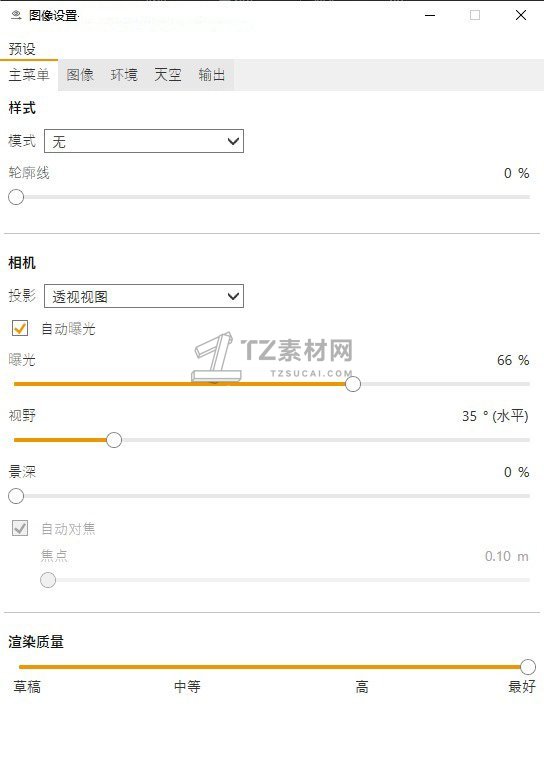The image size is (544, 772).
Task: Set render quality to 中等
Action: pos(187,686)
